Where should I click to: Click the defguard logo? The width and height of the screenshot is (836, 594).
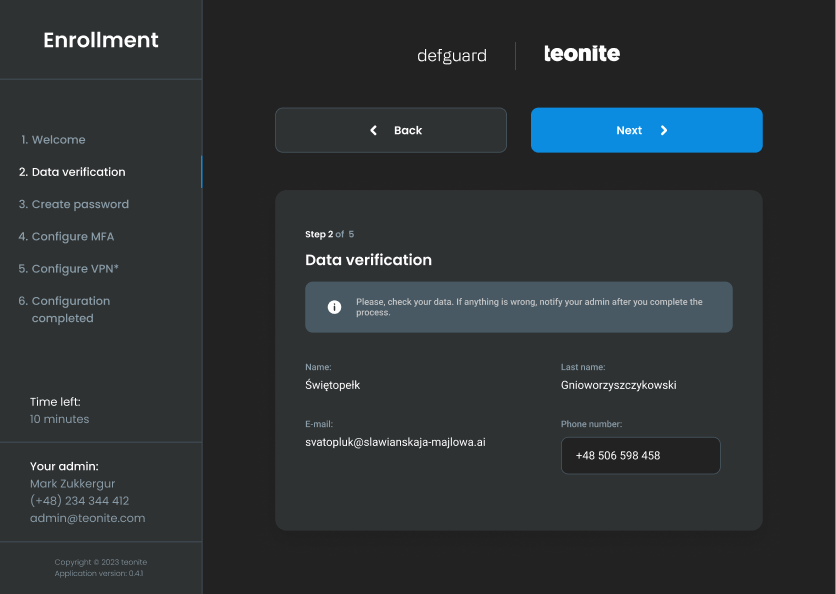click(452, 56)
